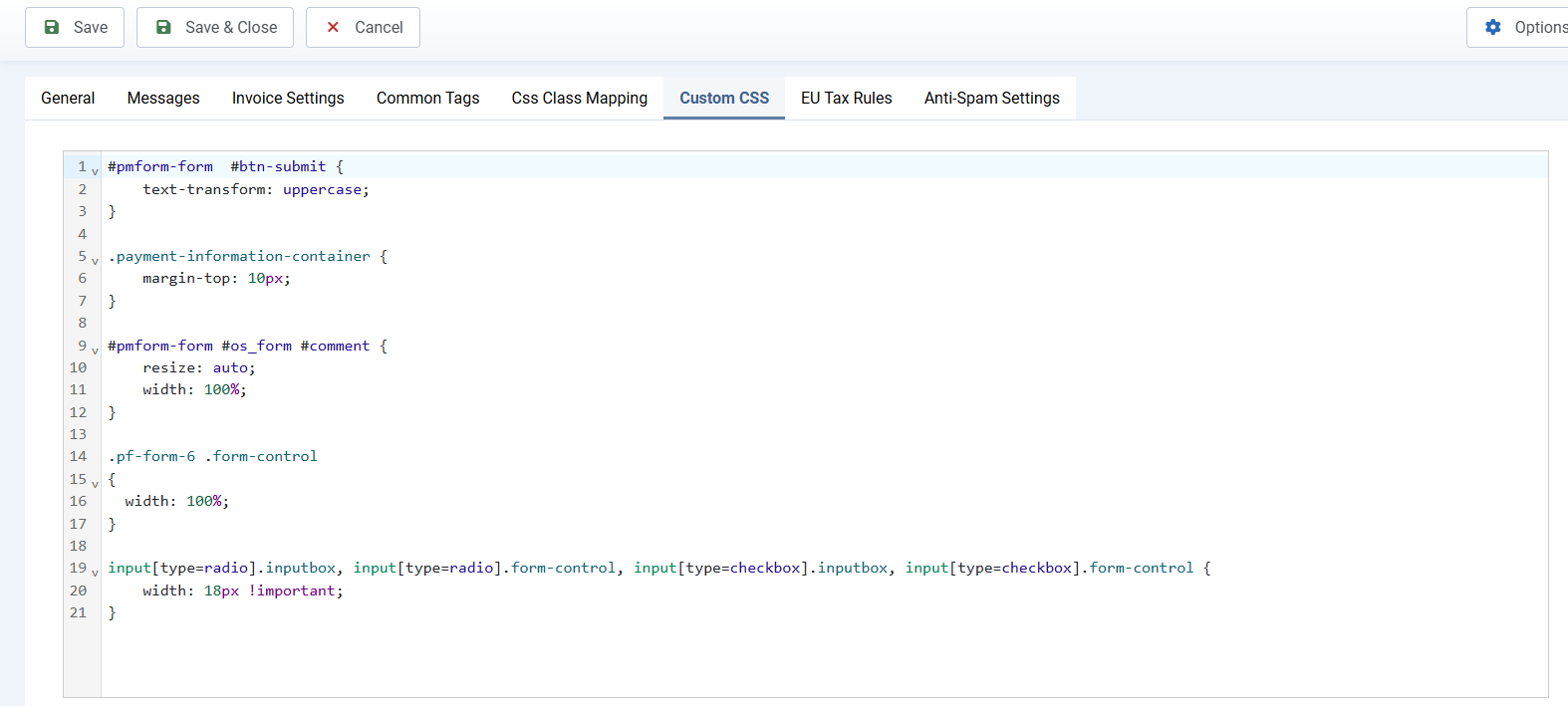This screenshot has height=706, width=1568.
Task: Collapse the code fold at line 19
Action: tap(95, 573)
